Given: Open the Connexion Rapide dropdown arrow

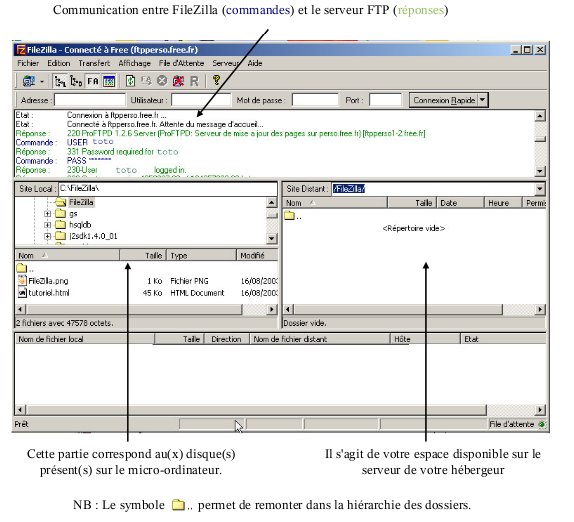Looking at the screenshot, I should (483, 100).
